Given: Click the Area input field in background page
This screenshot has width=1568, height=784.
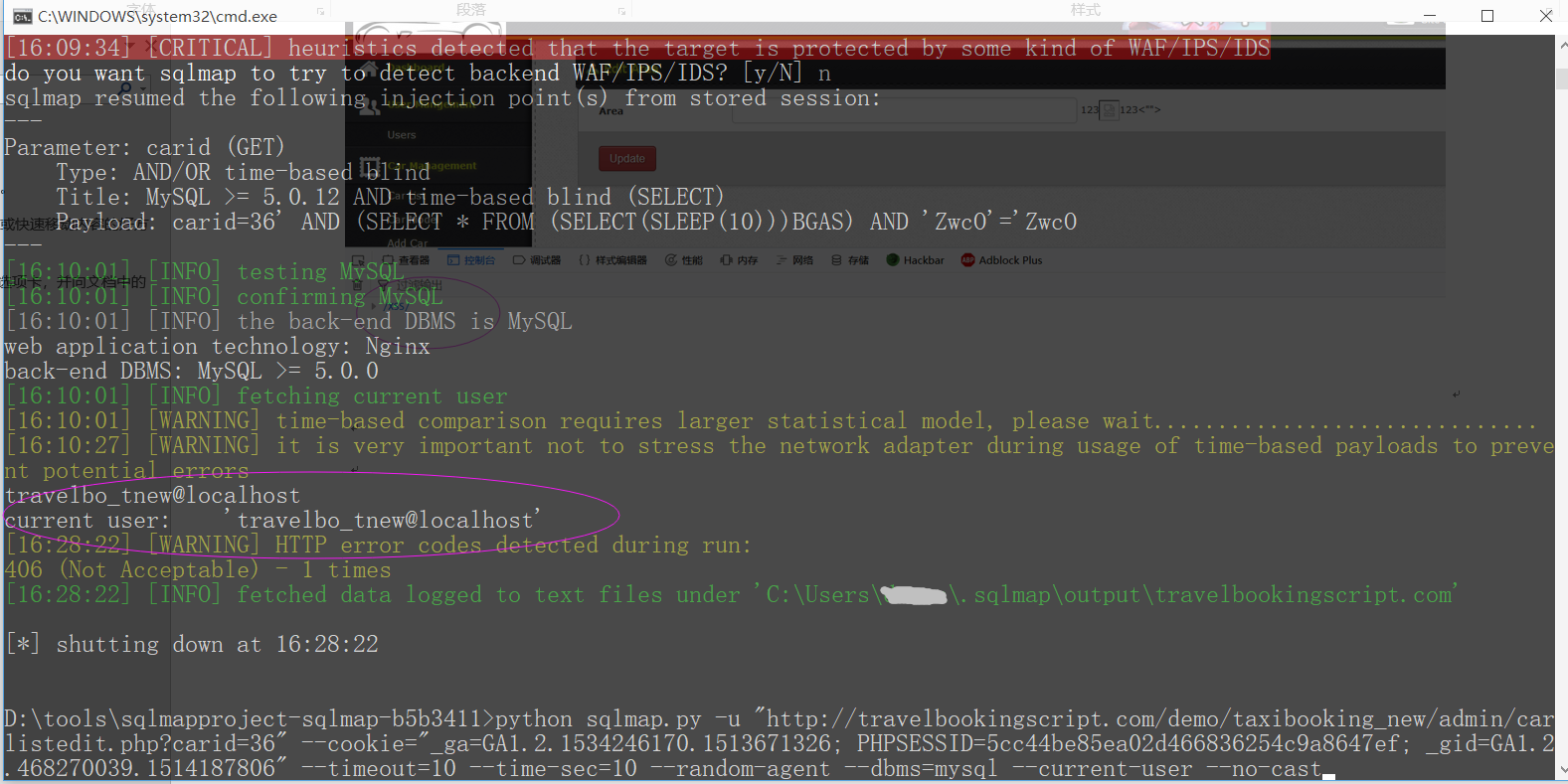Looking at the screenshot, I should 905,110.
